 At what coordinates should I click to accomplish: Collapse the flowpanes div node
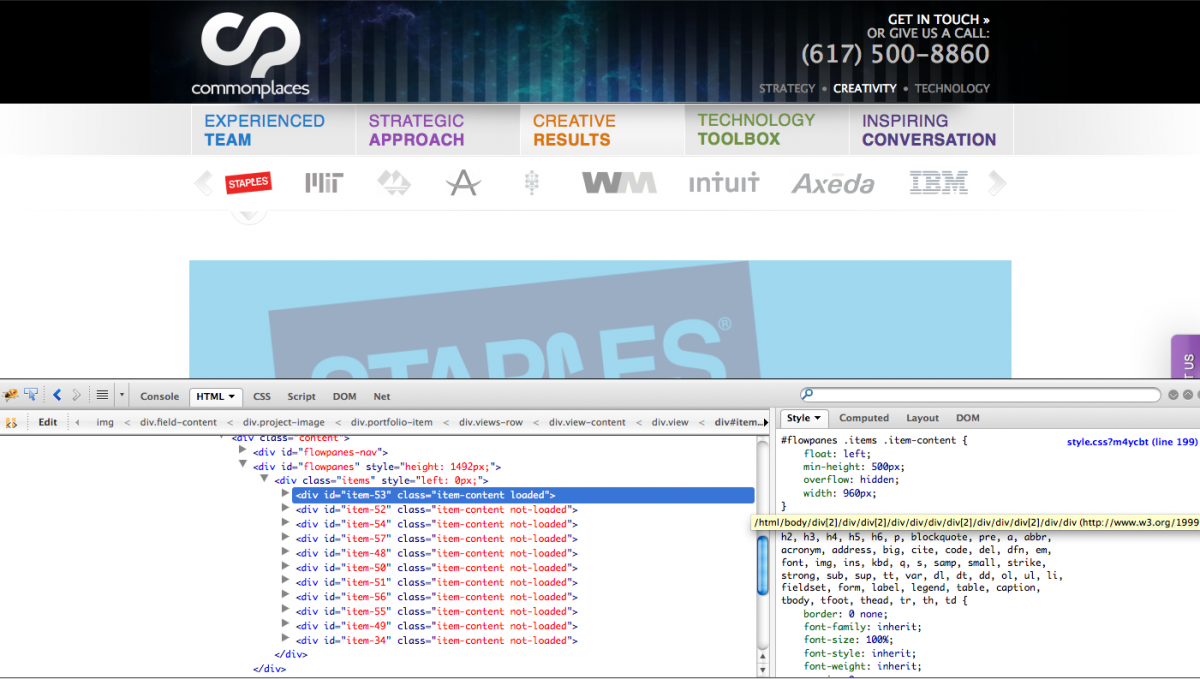242,465
